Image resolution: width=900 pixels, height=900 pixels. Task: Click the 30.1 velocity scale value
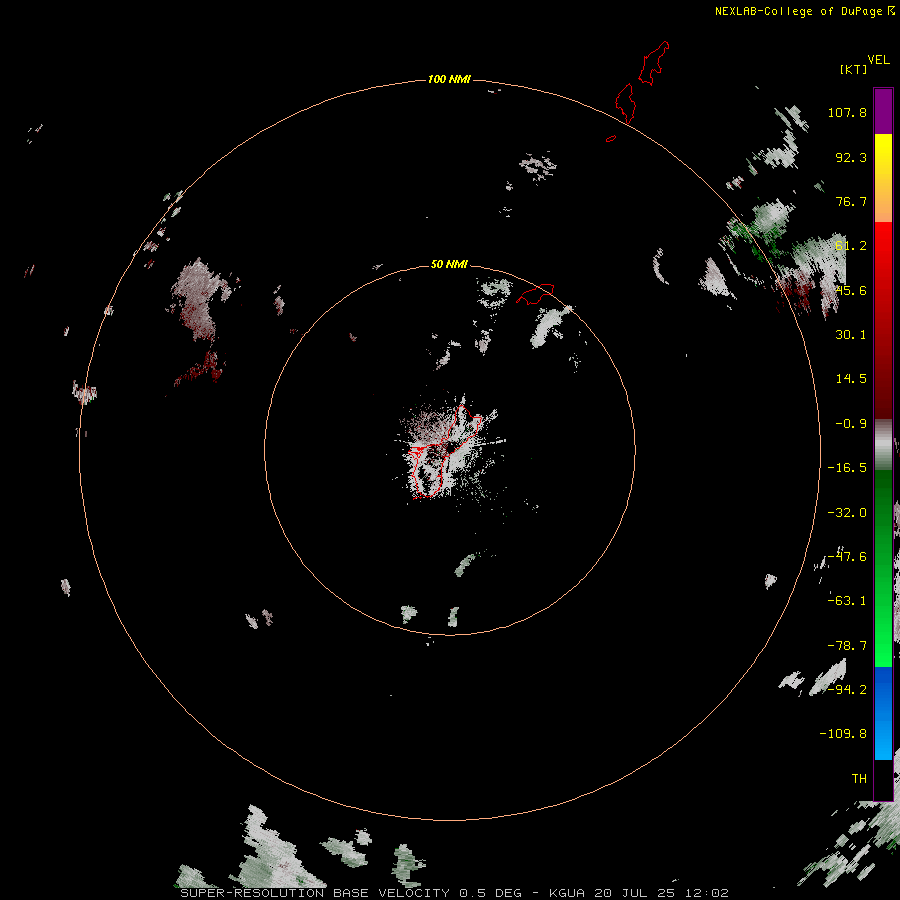point(851,335)
